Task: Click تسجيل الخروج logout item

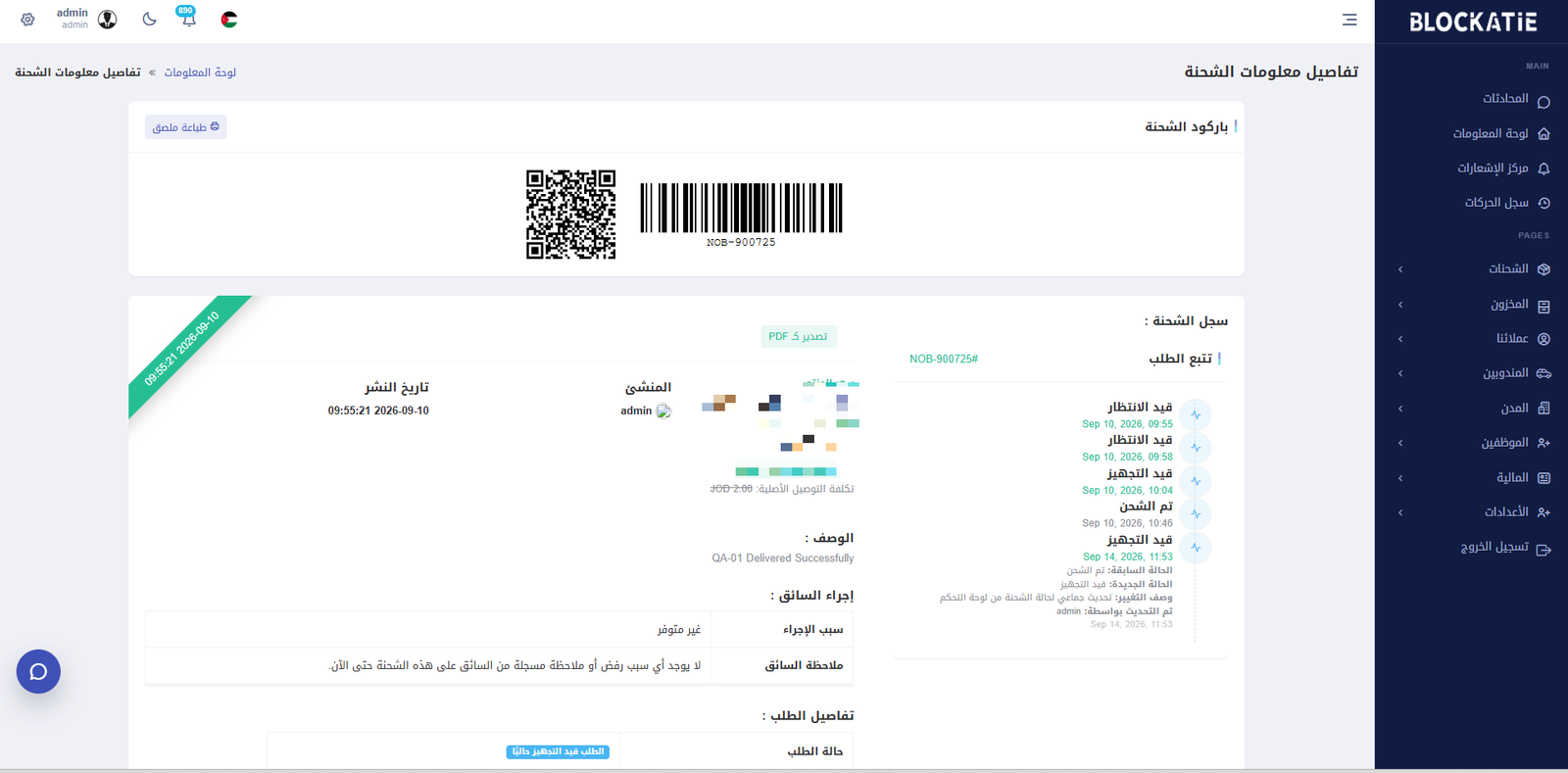Action: tap(1494, 547)
